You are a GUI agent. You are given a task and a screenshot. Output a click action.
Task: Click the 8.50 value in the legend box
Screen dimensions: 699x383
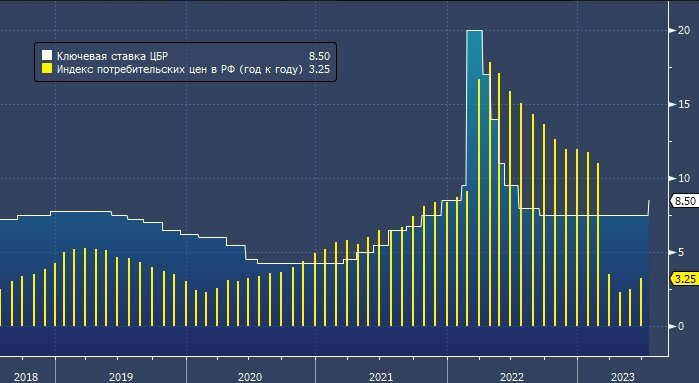(320, 56)
